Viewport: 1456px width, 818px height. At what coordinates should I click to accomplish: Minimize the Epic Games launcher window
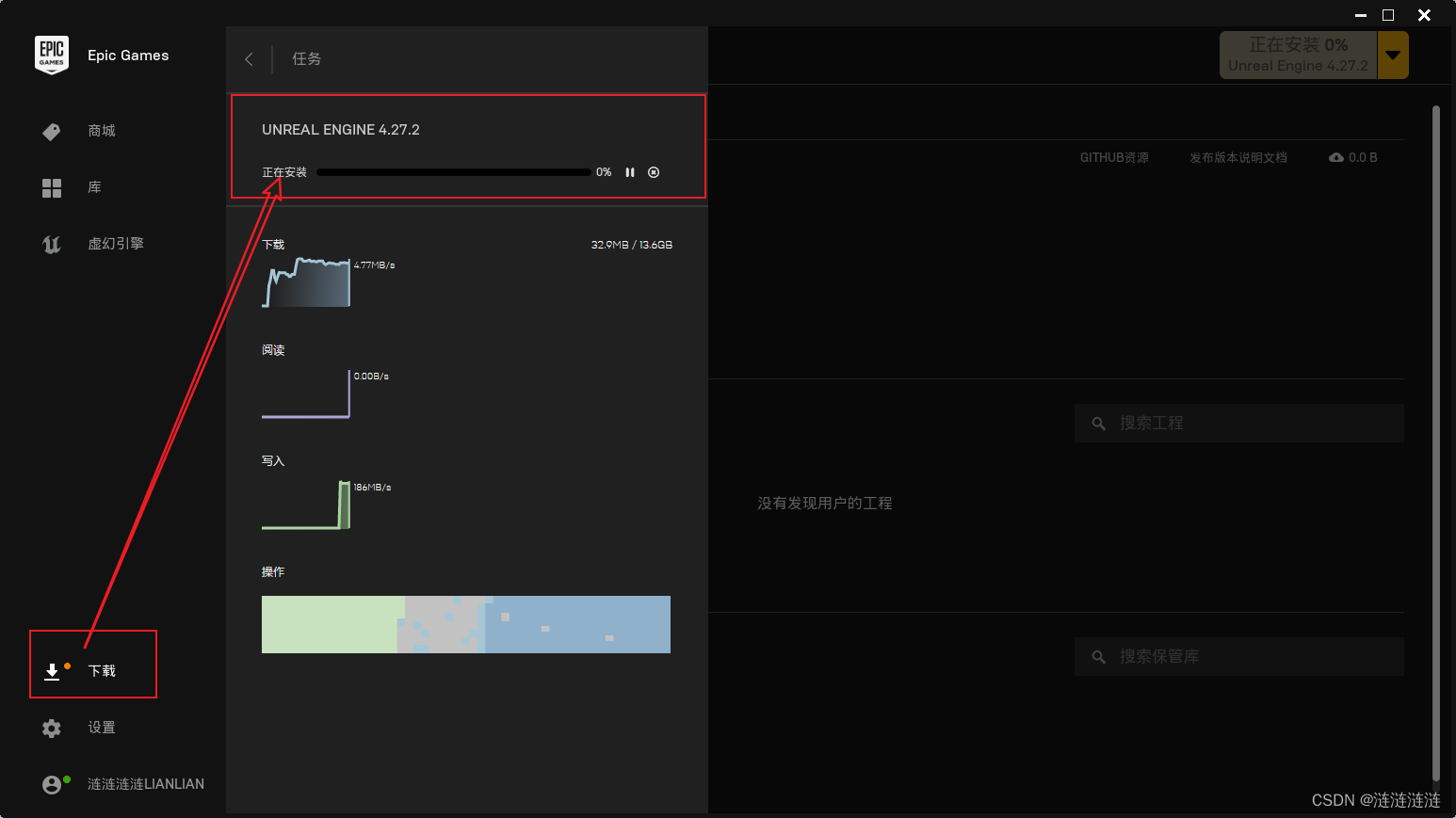(1361, 15)
